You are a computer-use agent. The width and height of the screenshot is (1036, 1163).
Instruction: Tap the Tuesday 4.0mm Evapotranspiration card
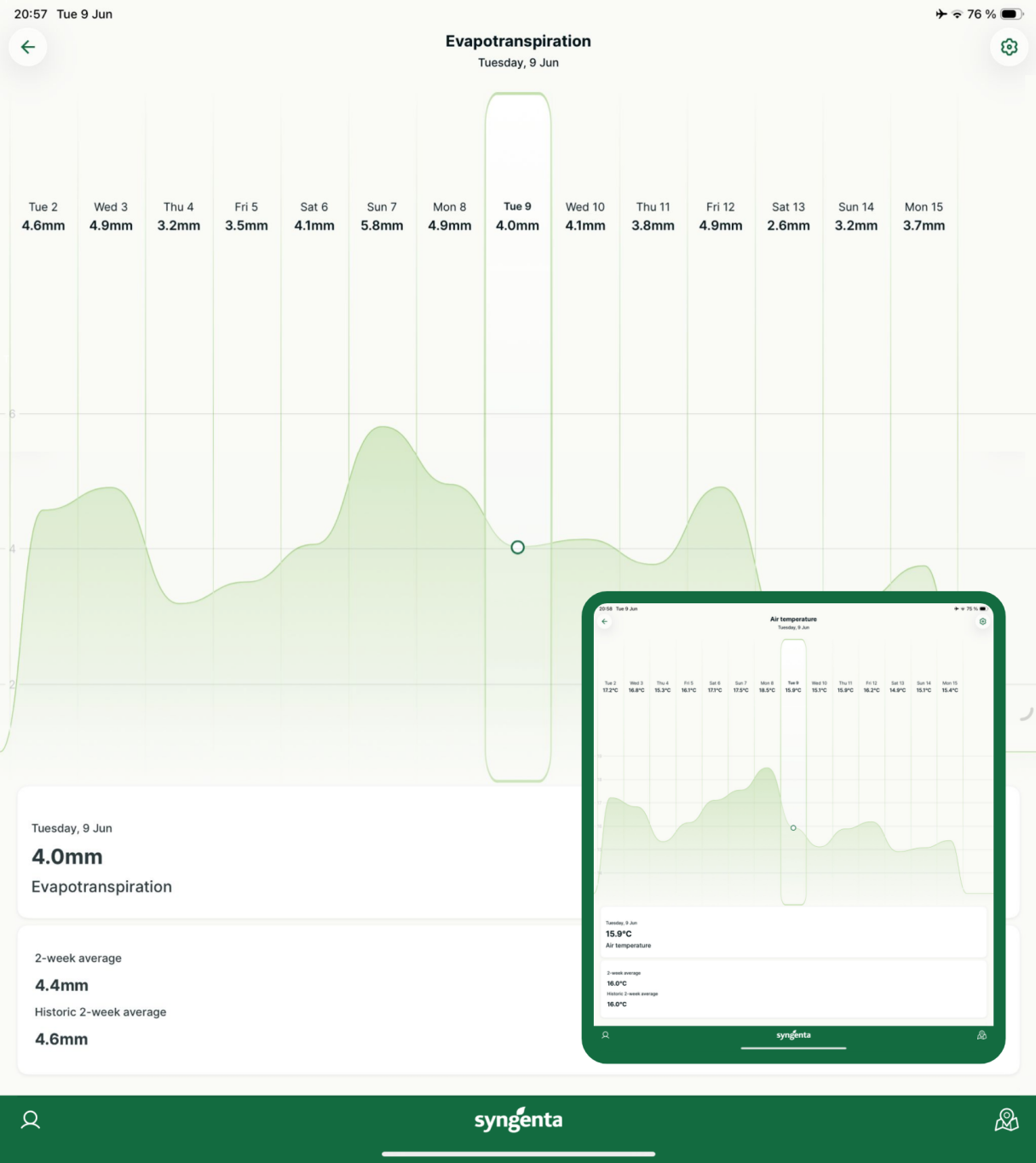coord(299,852)
